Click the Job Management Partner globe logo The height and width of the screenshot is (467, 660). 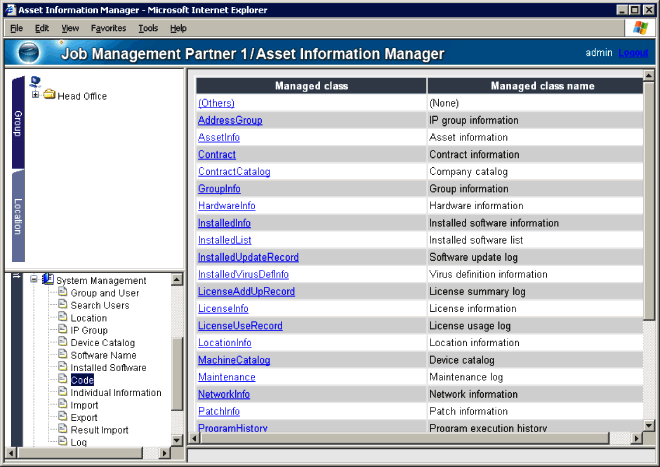click(29, 53)
